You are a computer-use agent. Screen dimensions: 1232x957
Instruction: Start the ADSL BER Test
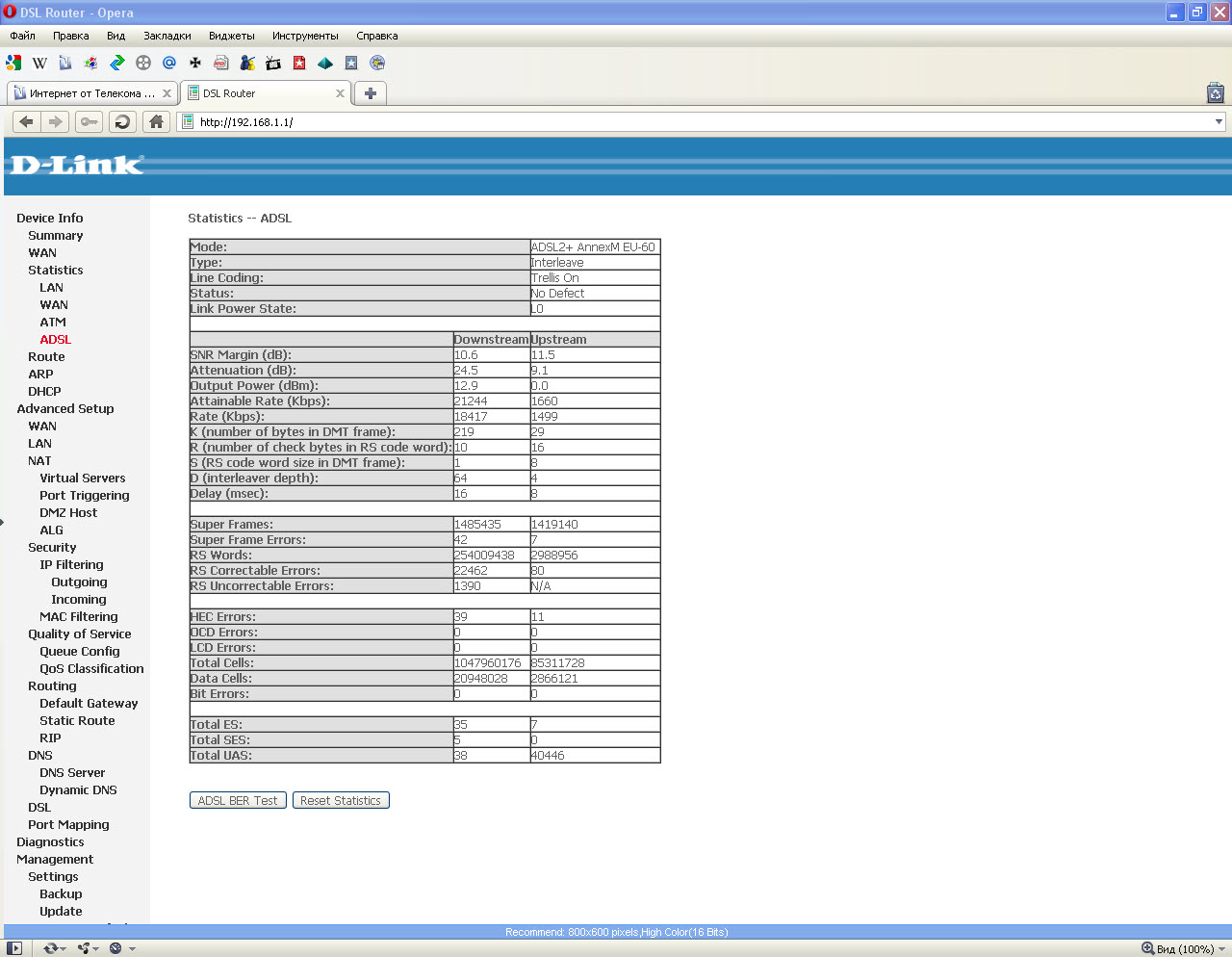[238, 801]
